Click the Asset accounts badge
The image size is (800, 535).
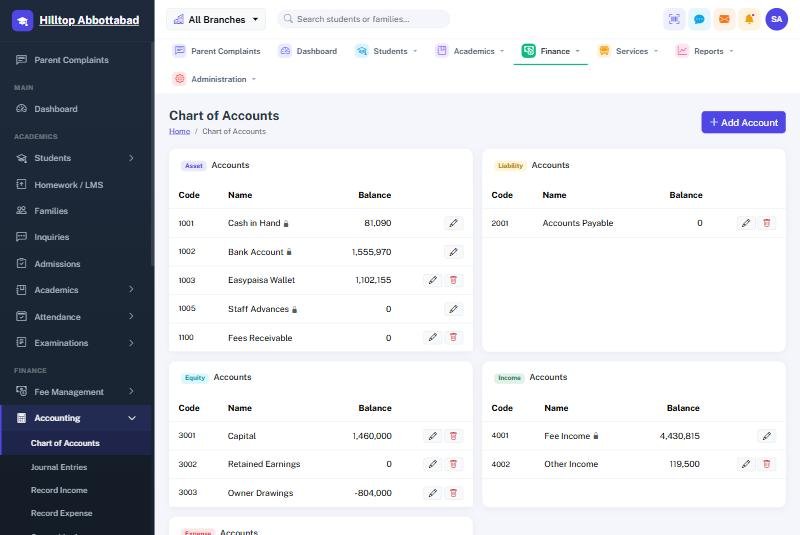click(194, 166)
